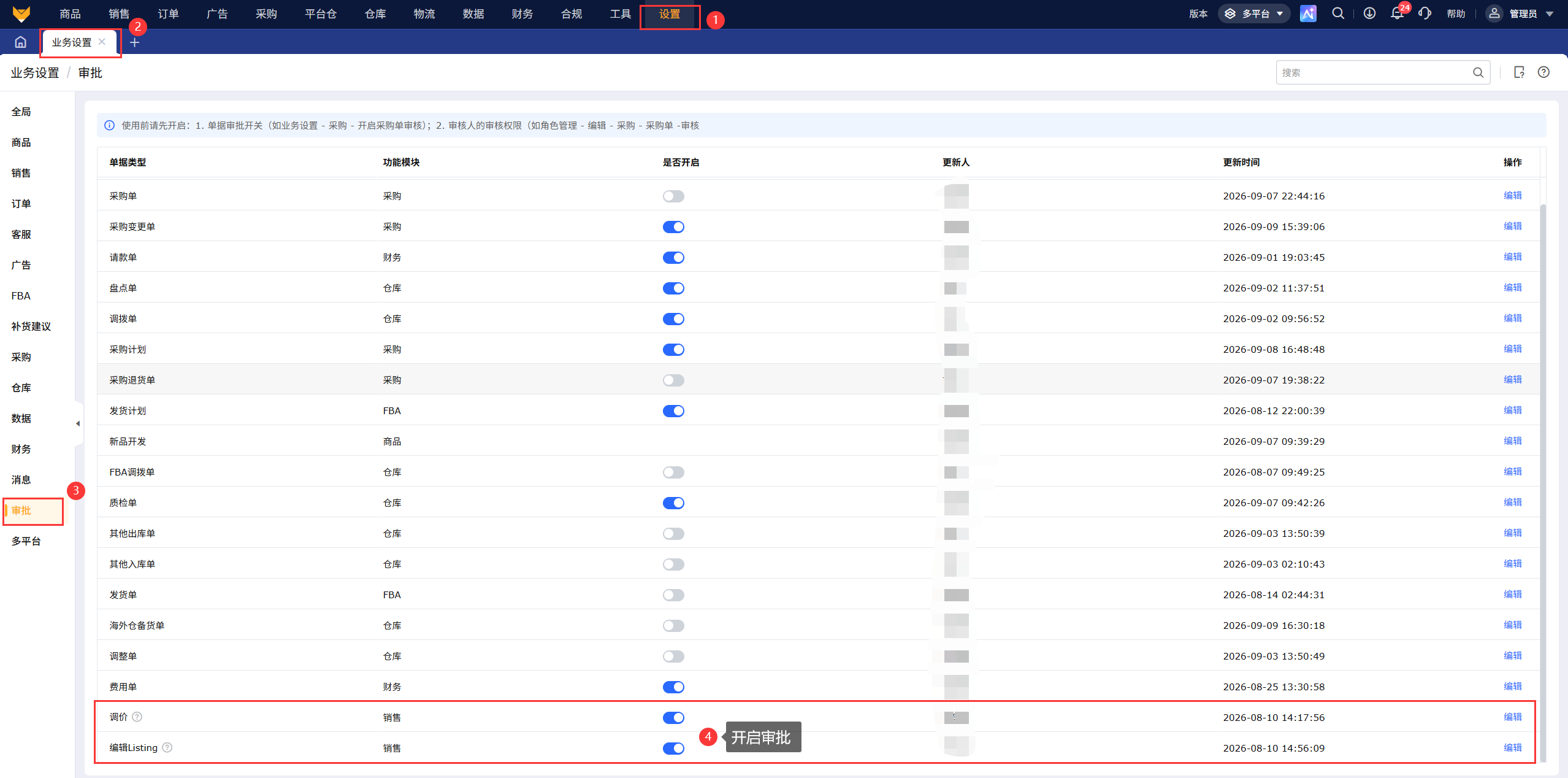Click 编辑 for the 新品开发 row
This screenshot has height=778, width=1568.
(1513, 441)
